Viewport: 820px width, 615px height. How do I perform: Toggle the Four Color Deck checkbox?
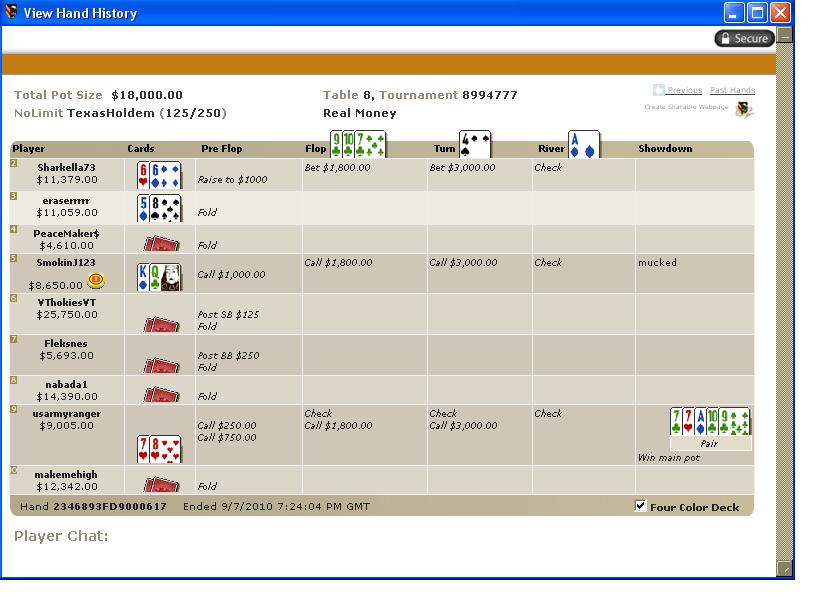(x=640, y=506)
